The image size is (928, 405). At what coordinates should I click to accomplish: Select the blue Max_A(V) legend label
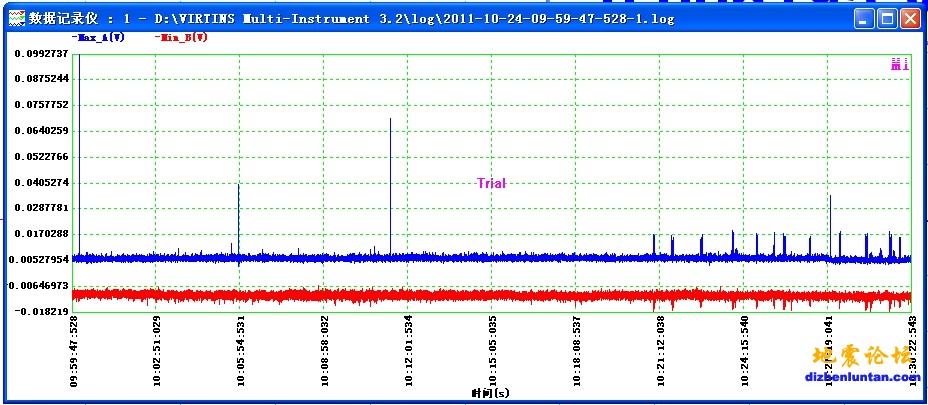coord(98,37)
